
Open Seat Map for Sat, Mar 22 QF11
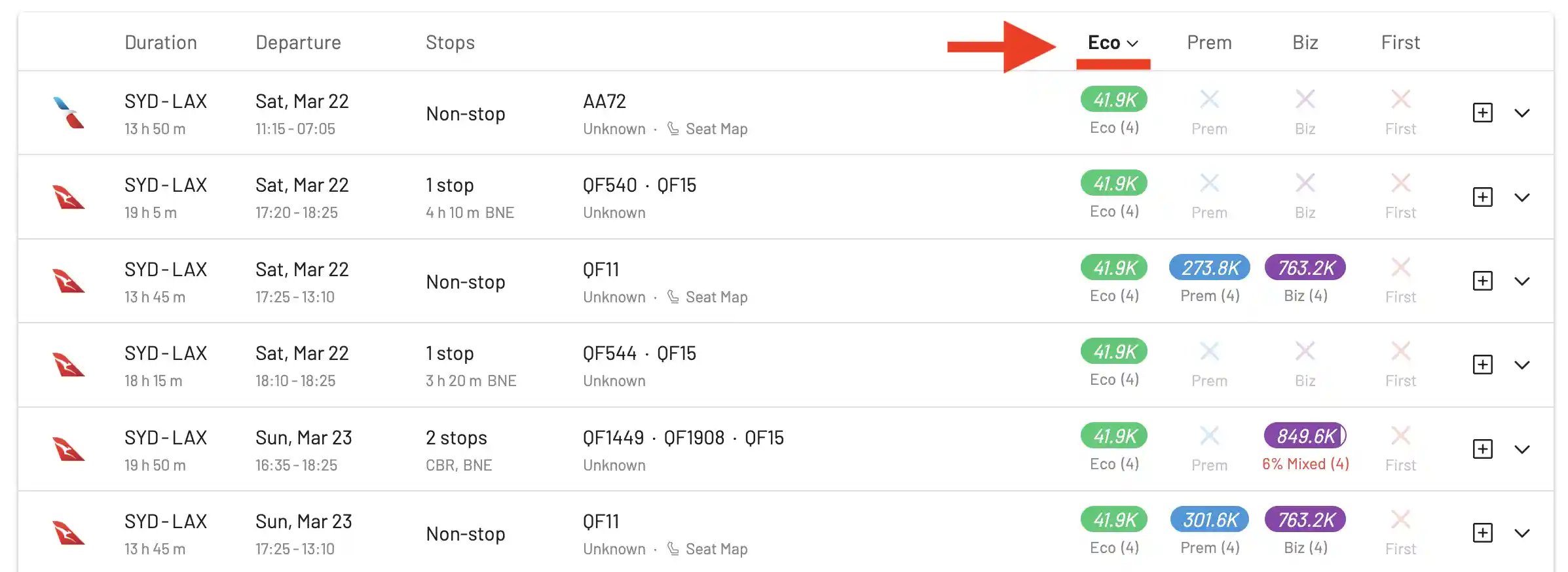click(x=707, y=297)
